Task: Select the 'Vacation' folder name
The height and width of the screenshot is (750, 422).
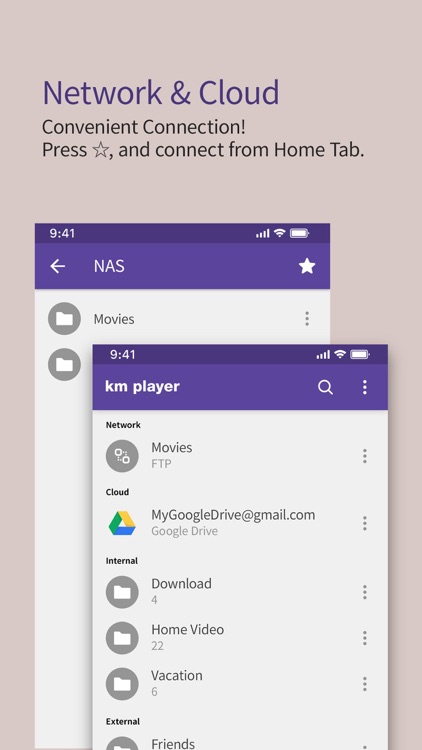Action: click(177, 675)
